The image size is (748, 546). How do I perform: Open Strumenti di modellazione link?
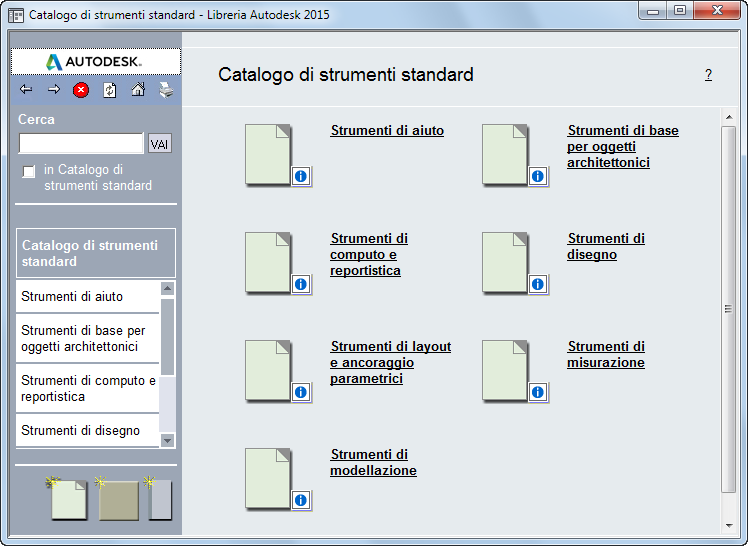(x=373, y=463)
